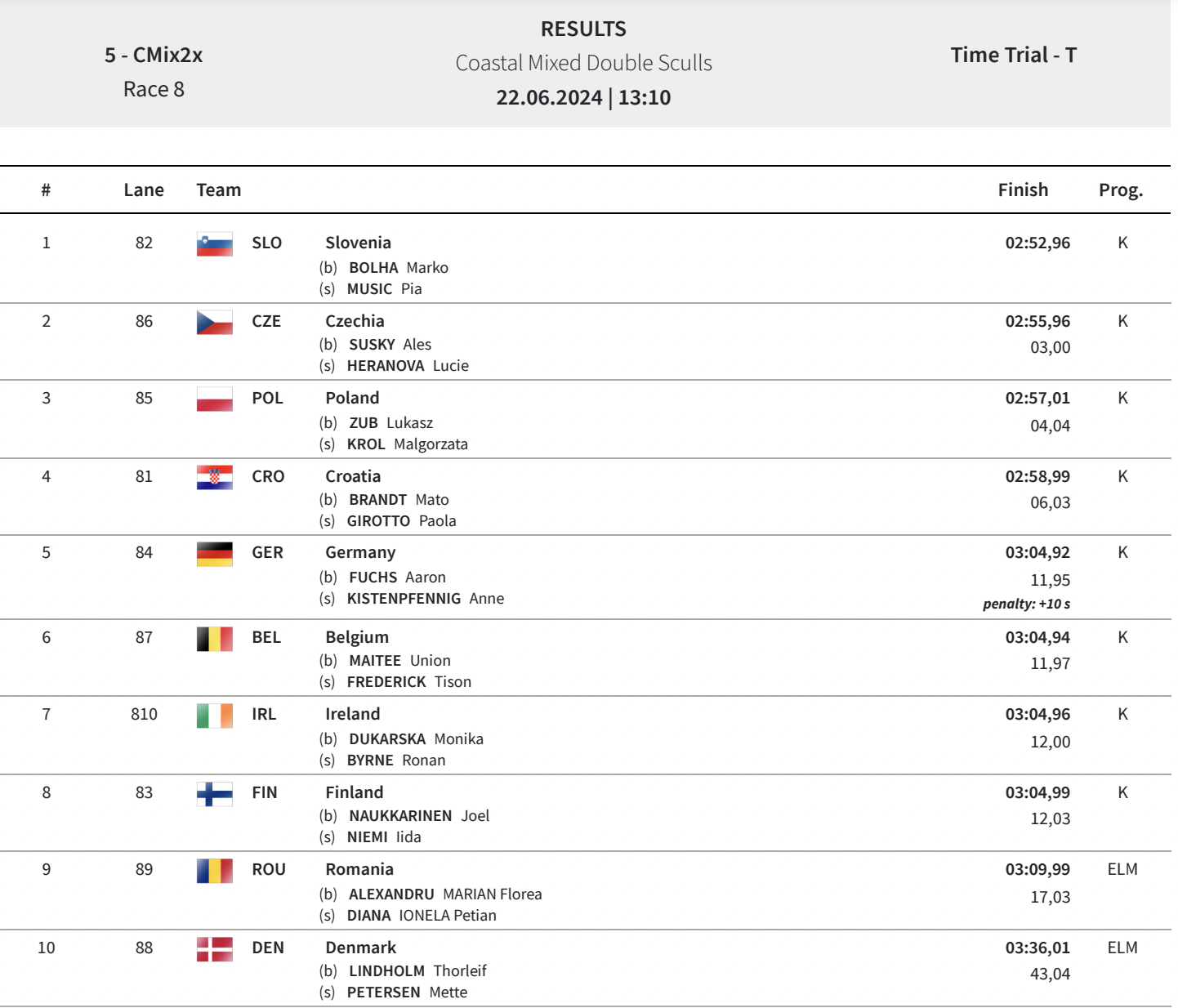Select rower KISTENPFENNIG Anne

425,599
